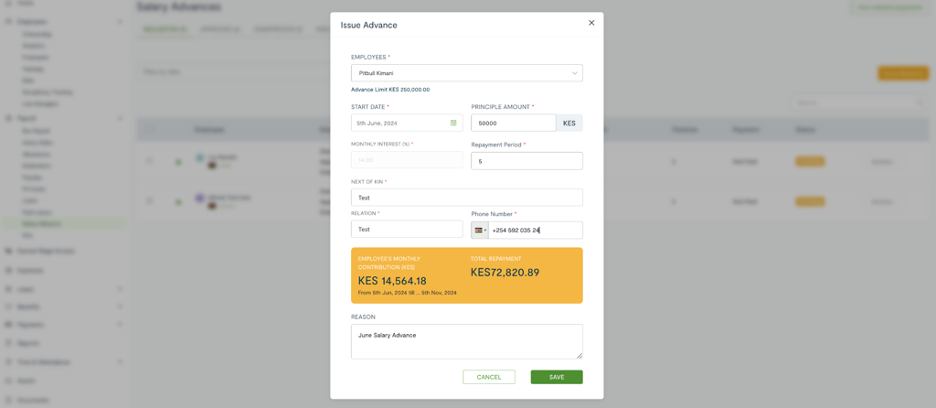Screen dimensions: 936x408
Task: Click the Relation text field
Action: pos(407,229)
